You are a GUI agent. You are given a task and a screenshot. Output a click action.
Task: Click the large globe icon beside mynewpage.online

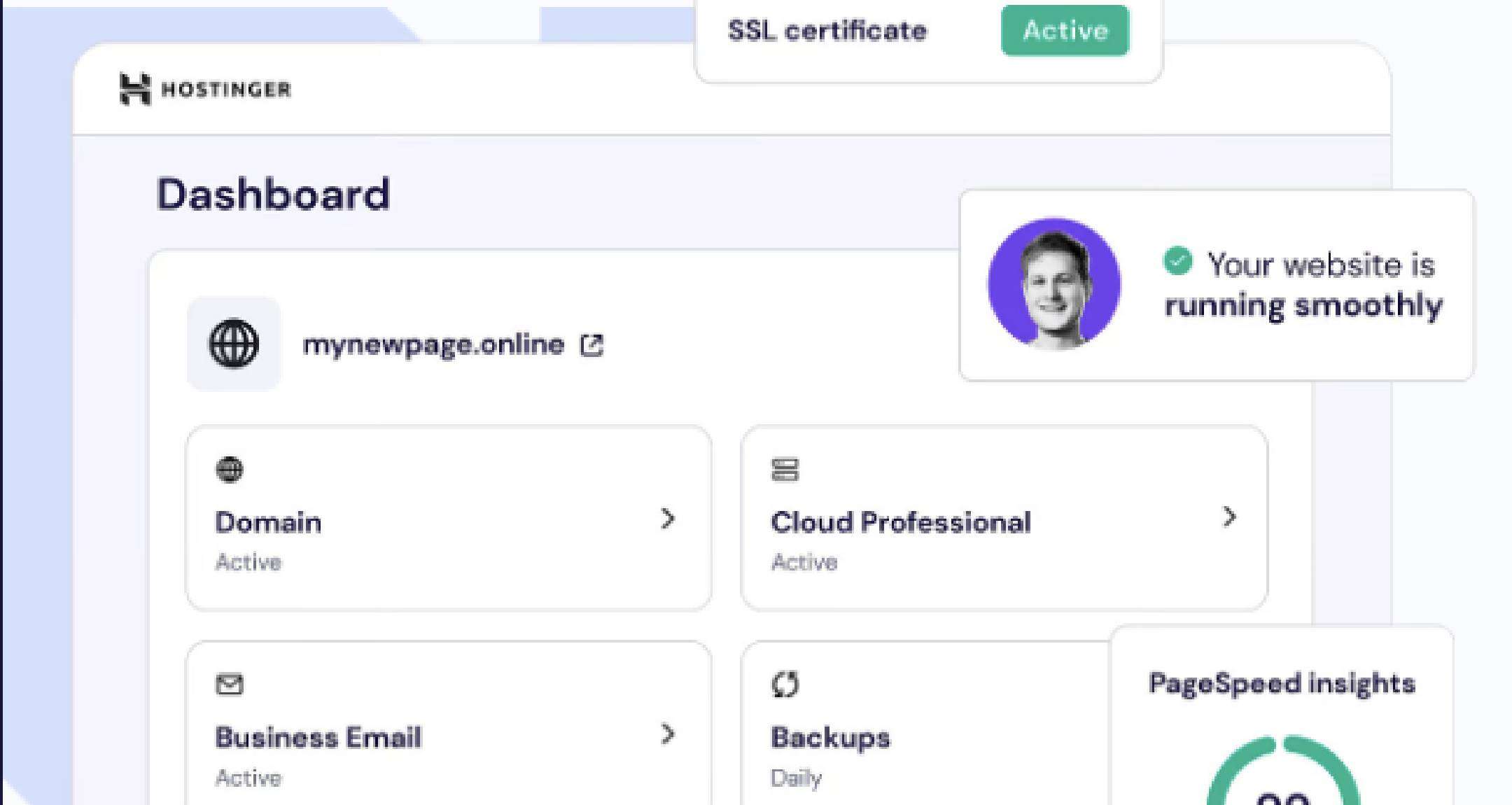[x=234, y=344]
